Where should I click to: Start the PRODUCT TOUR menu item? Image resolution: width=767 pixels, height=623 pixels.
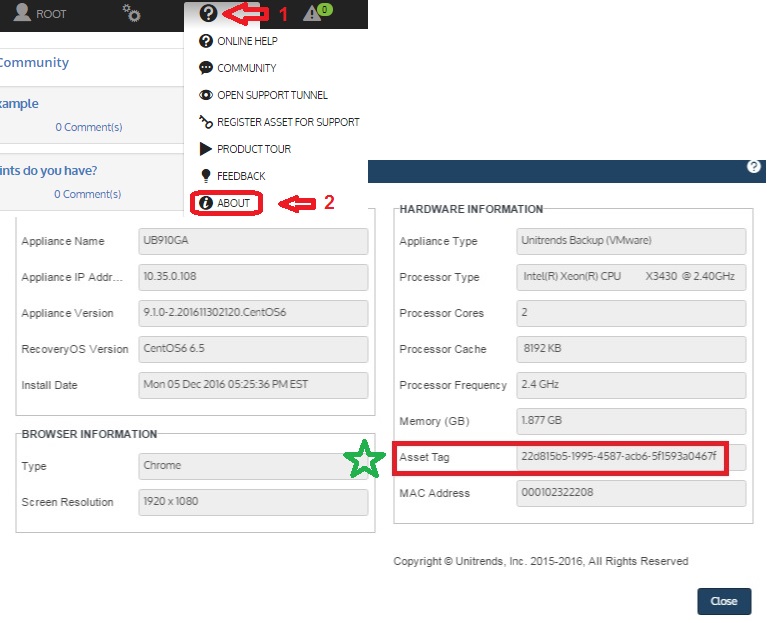(x=254, y=149)
